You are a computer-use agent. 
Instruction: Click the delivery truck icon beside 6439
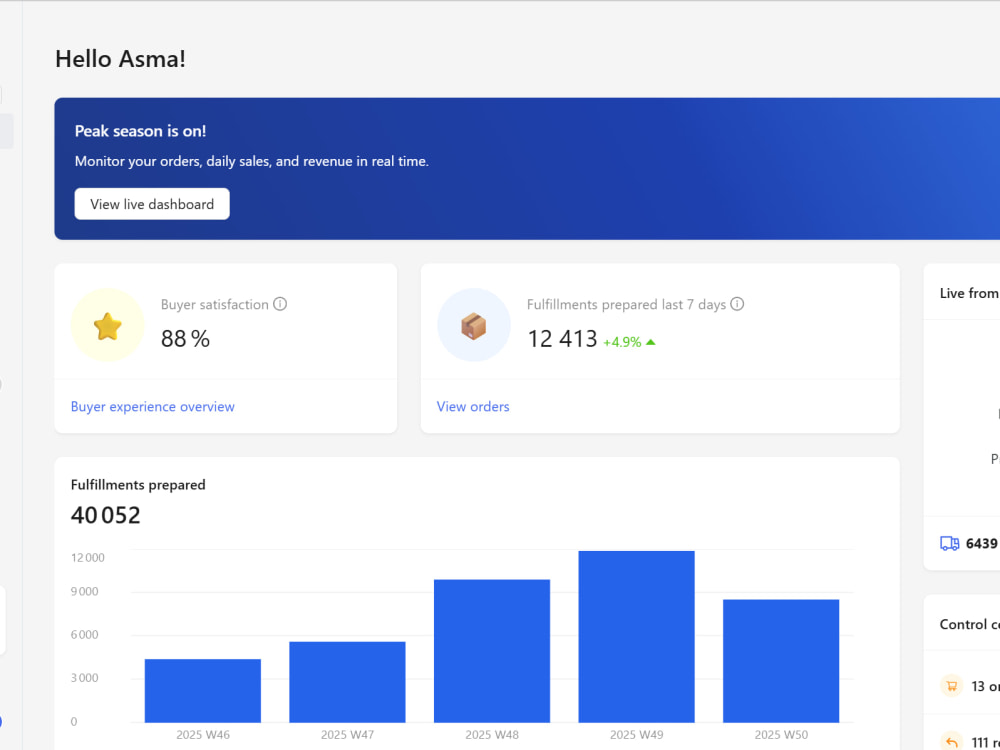(x=950, y=543)
